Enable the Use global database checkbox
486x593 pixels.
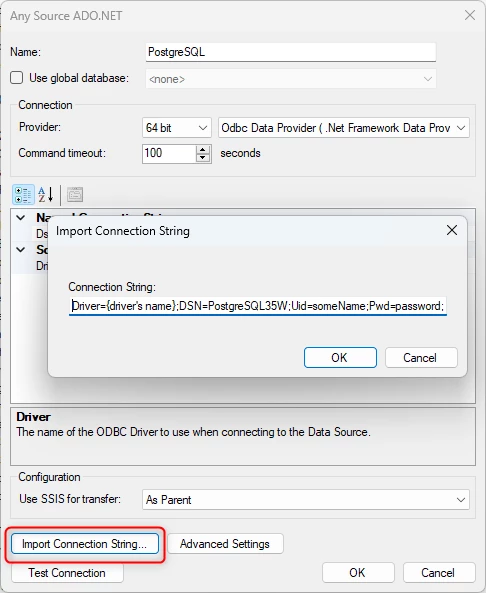(x=17, y=78)
